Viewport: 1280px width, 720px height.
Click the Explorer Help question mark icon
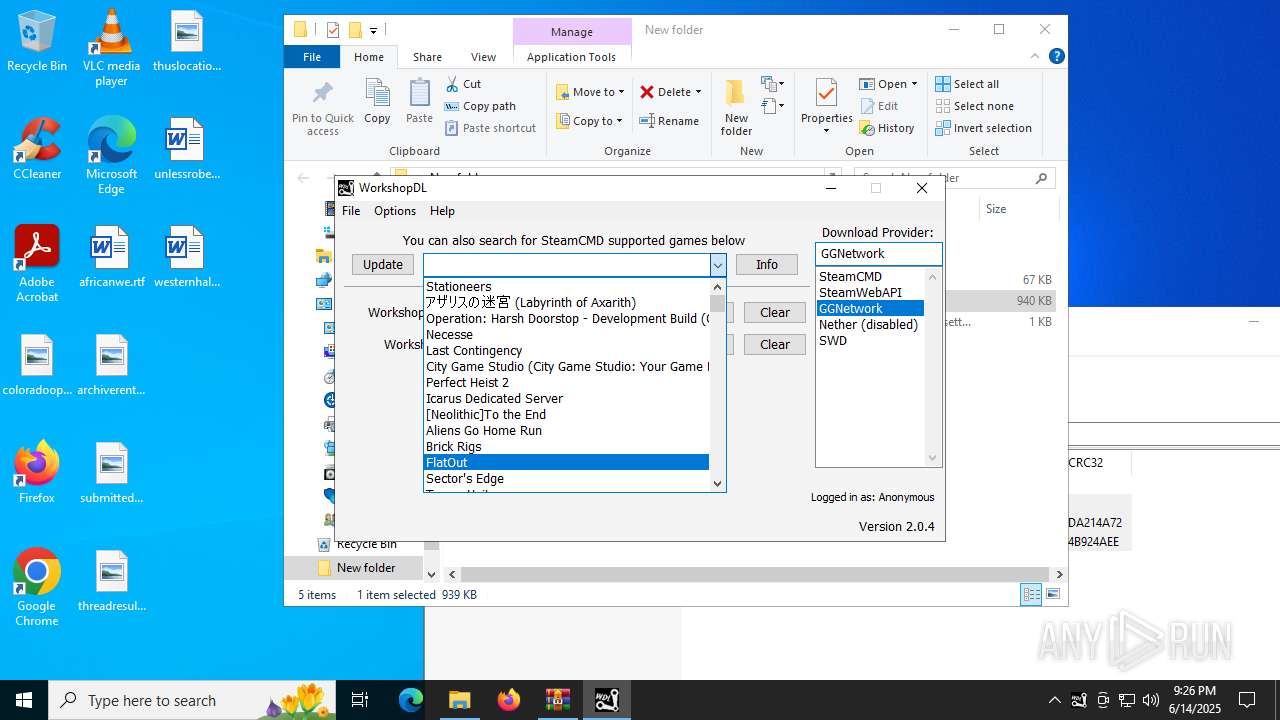tap(1056, 57)
